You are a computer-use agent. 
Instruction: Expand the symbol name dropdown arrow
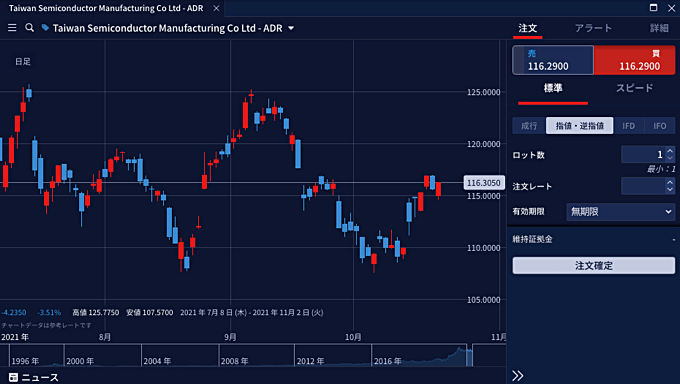tap(291, 28)
